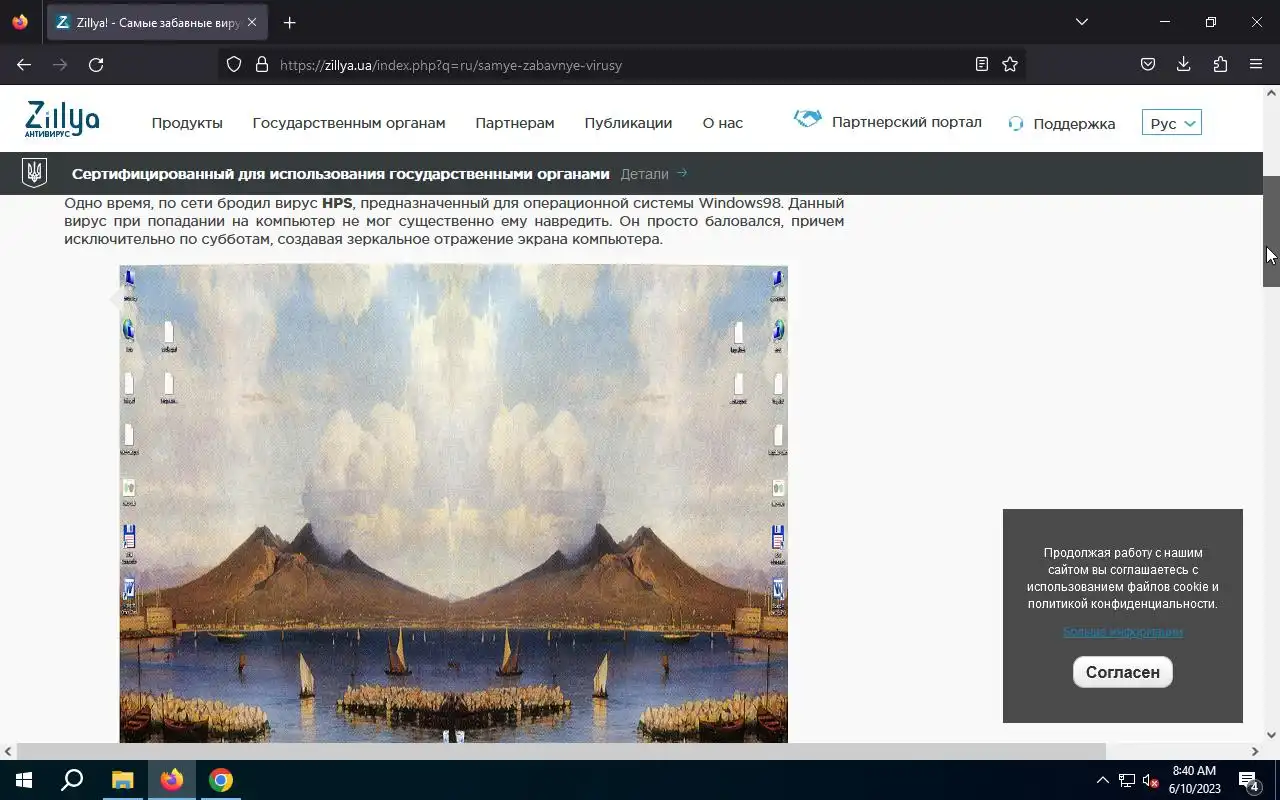Viewport: 1280px width, 800px height.
Task: Click the headset support icon
Action: click(1016, 124)
